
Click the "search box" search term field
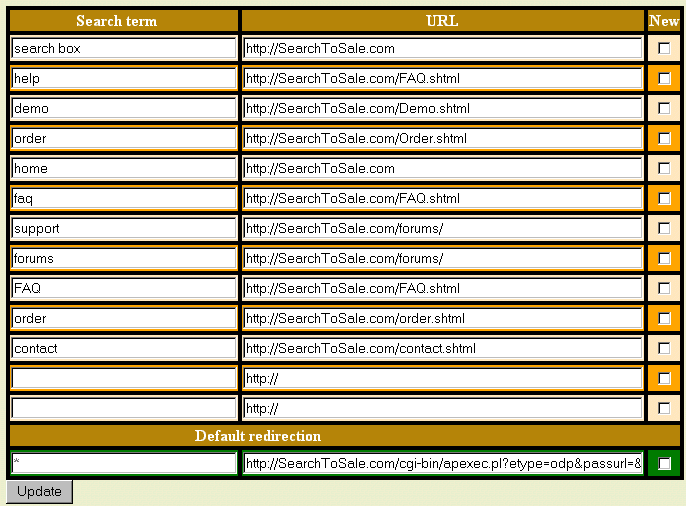click(x=124, y=48)
